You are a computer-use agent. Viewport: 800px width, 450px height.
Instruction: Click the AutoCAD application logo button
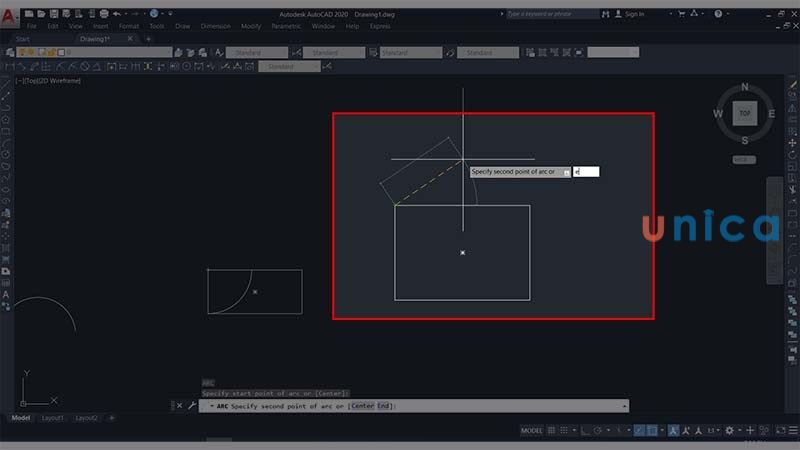10,16
